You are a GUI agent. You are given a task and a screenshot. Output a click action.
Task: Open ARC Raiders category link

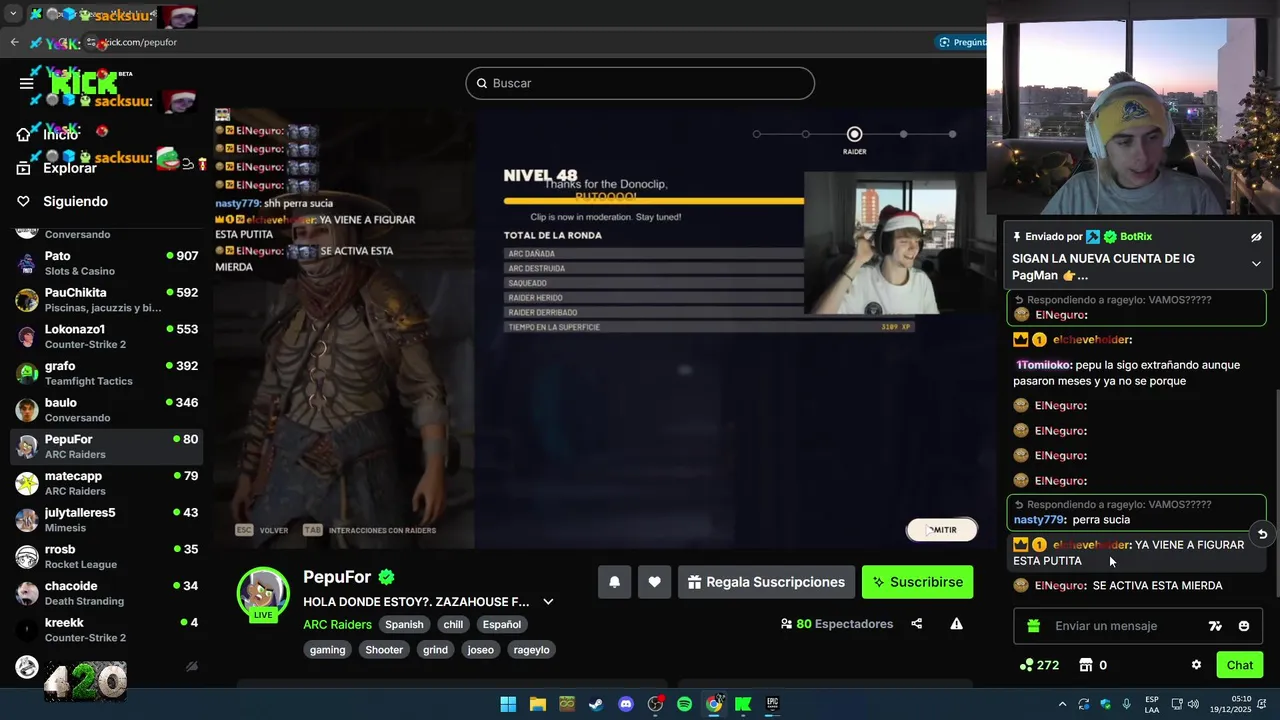click(x=337, y=624)
